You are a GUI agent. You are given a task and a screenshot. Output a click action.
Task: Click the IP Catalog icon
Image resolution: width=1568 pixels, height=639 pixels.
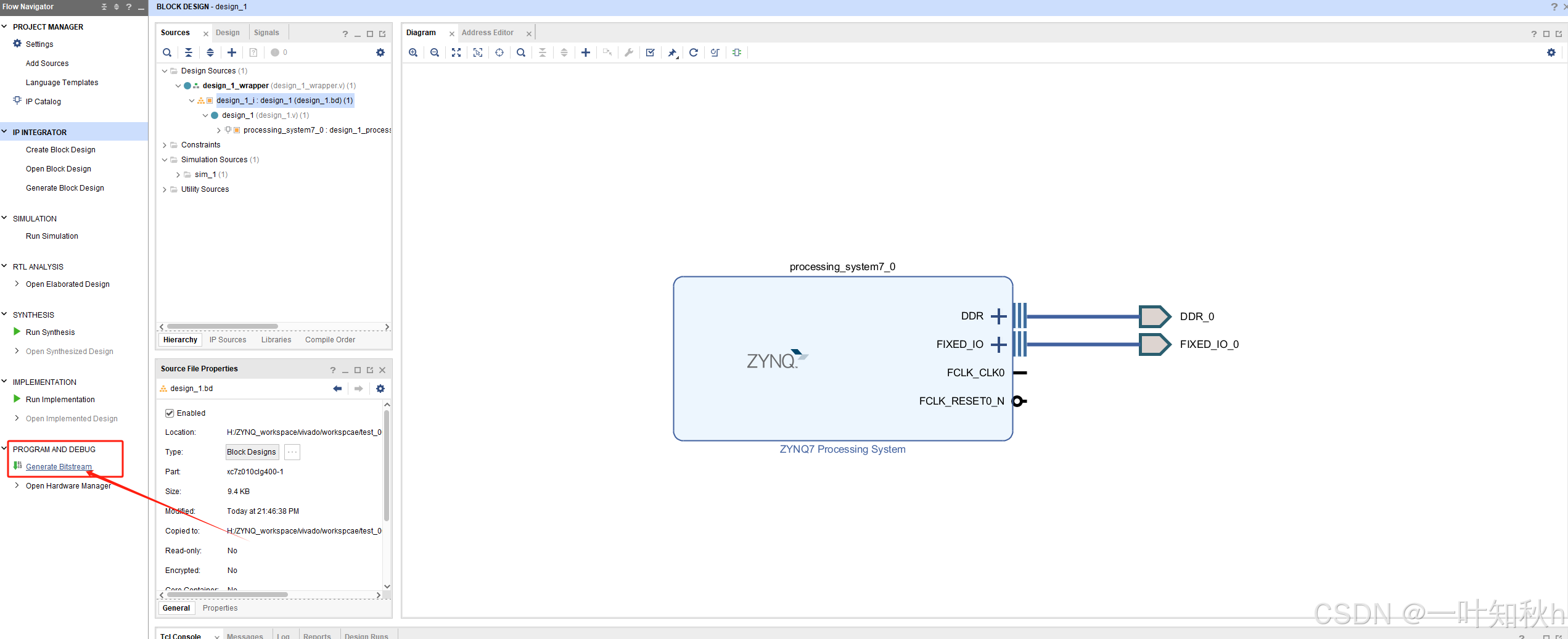[17, 101]
